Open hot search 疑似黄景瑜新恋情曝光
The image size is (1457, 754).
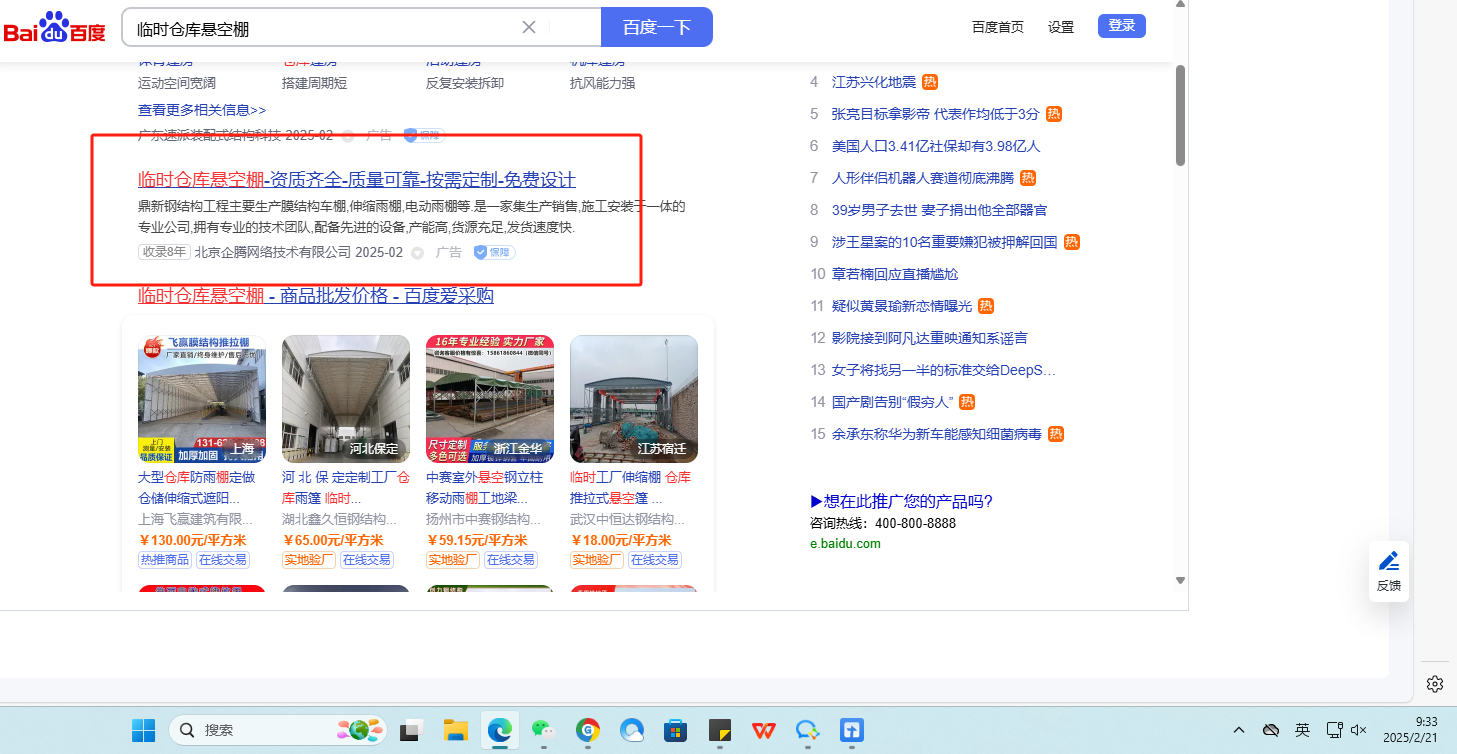point(902,306)
